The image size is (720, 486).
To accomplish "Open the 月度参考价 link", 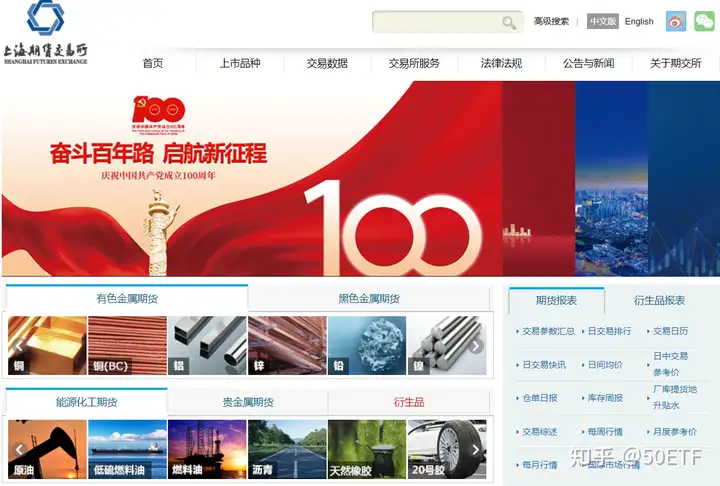I will [x=675, y=432].
